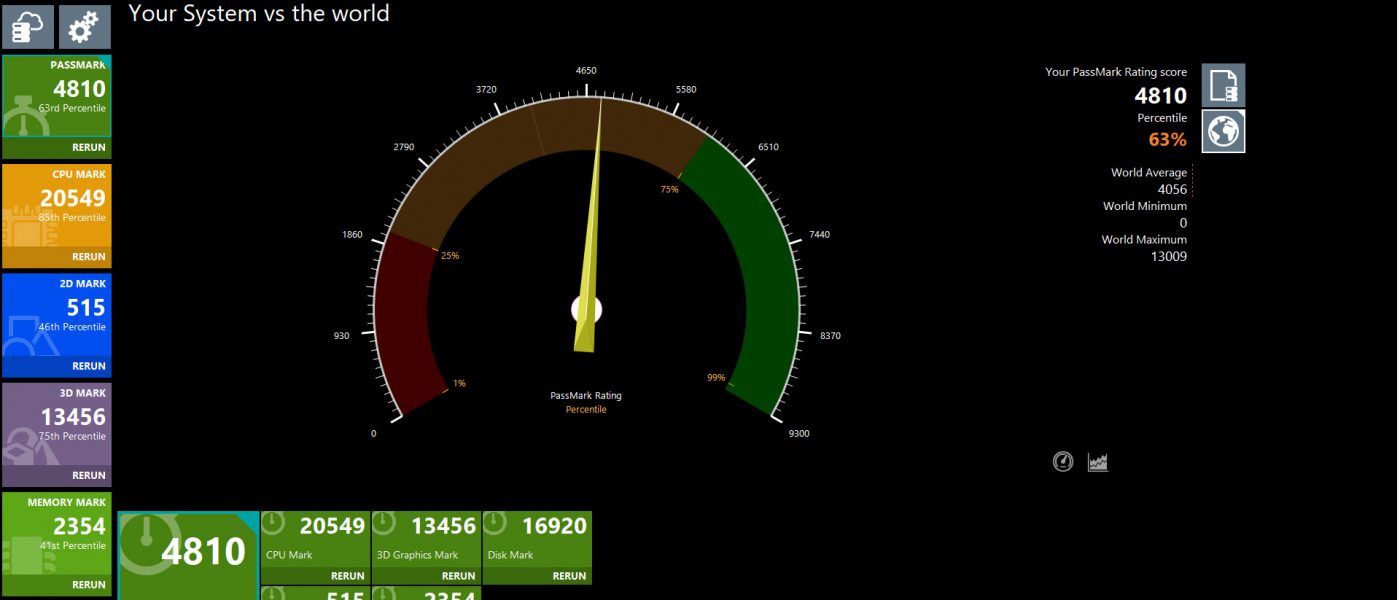Open the Disk Mark 16920 tile
Image resolution: width=1400 pixels, height=600 pixels.
click(537, 539)
